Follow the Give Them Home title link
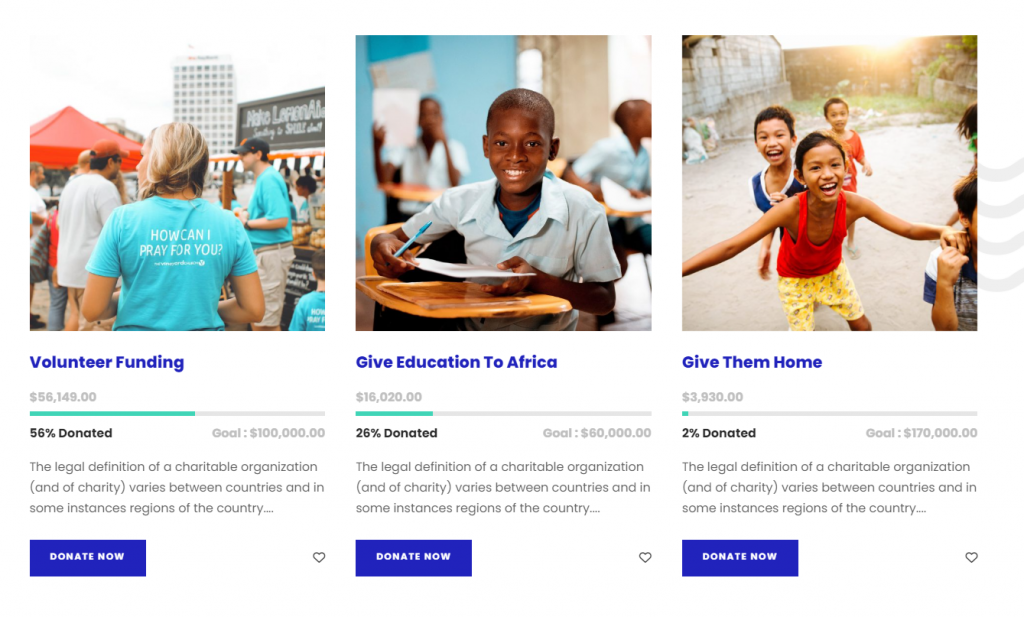This screenshot has width=1024, height=617. [x=752, y=362]
